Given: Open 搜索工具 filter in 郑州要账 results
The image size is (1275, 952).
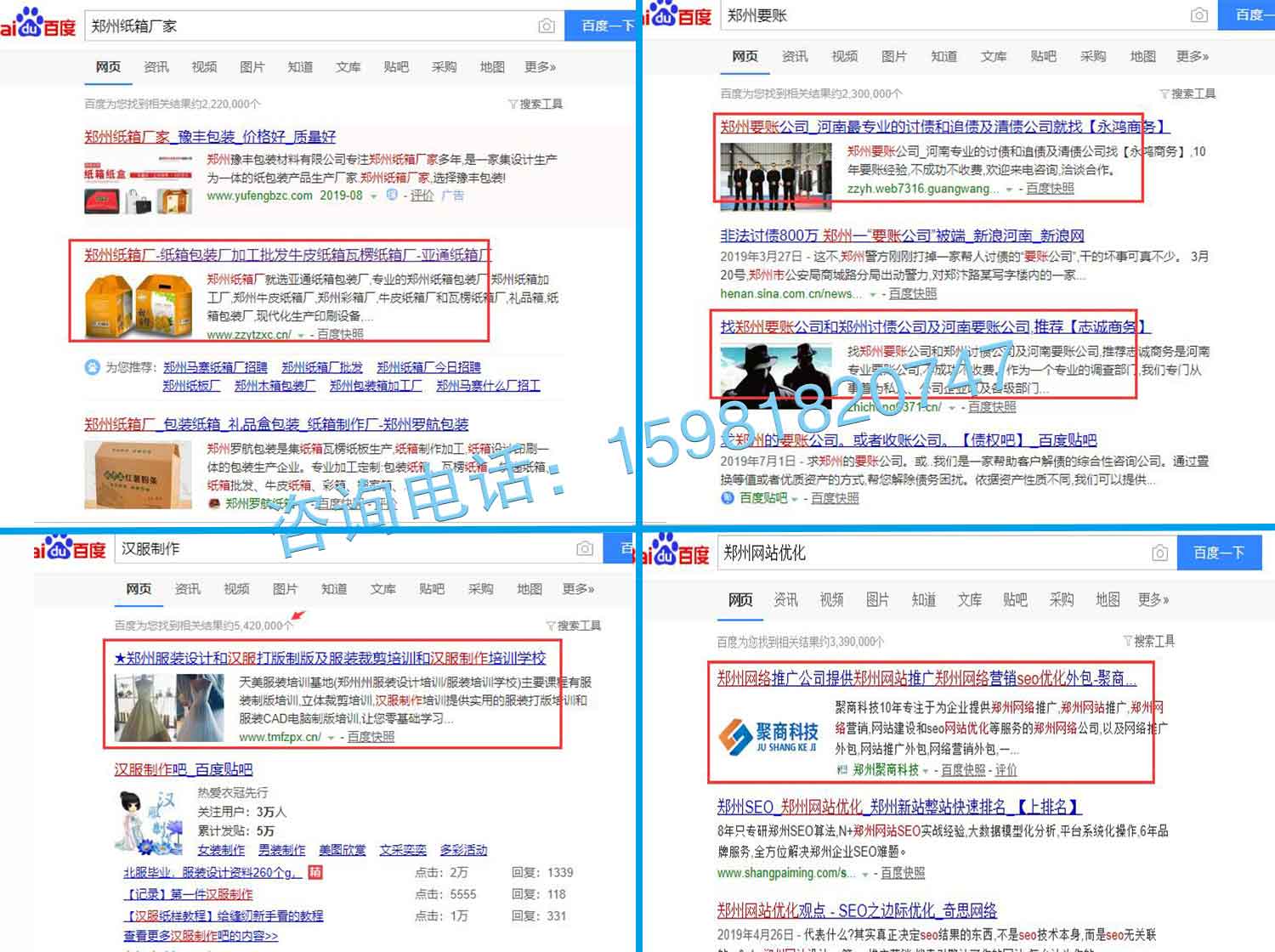Looking at the screenshot, I should click(1187, 93).
